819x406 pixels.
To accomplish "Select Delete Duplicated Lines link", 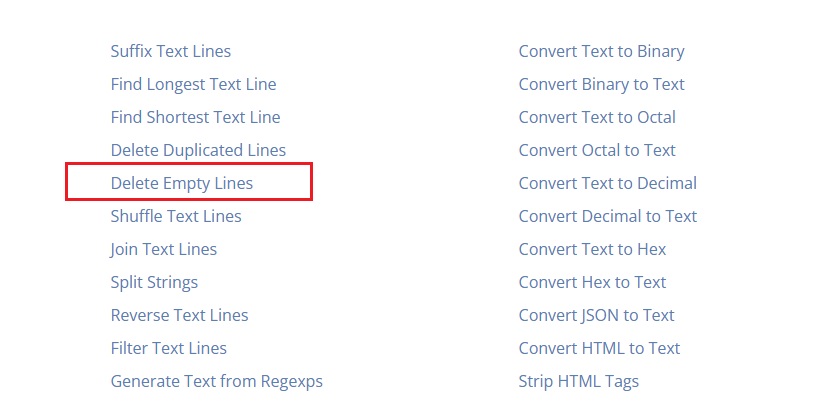I will pyautogui.click(x=198, y=150).
